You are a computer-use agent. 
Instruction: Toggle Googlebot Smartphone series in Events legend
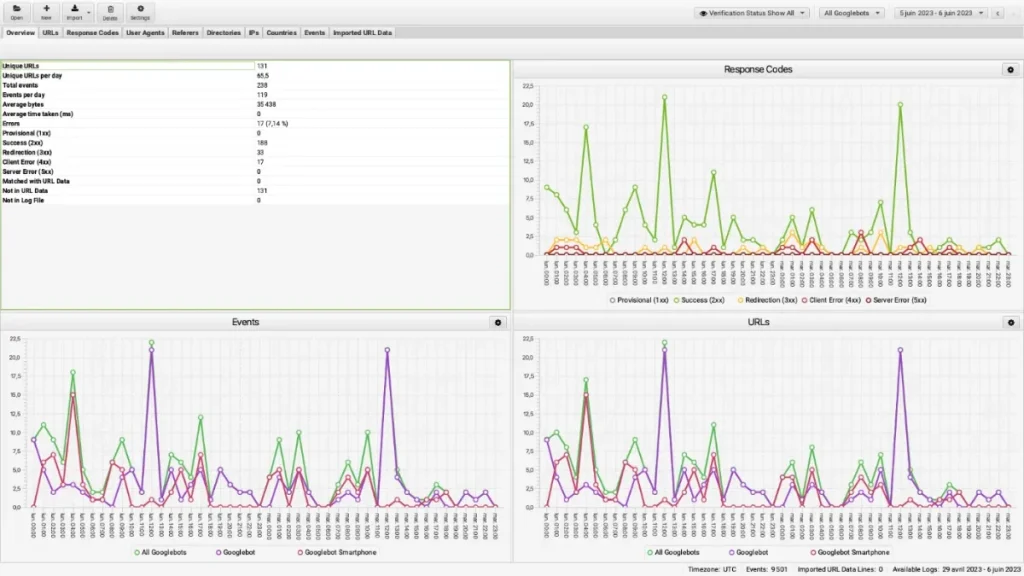pos(337,552)
